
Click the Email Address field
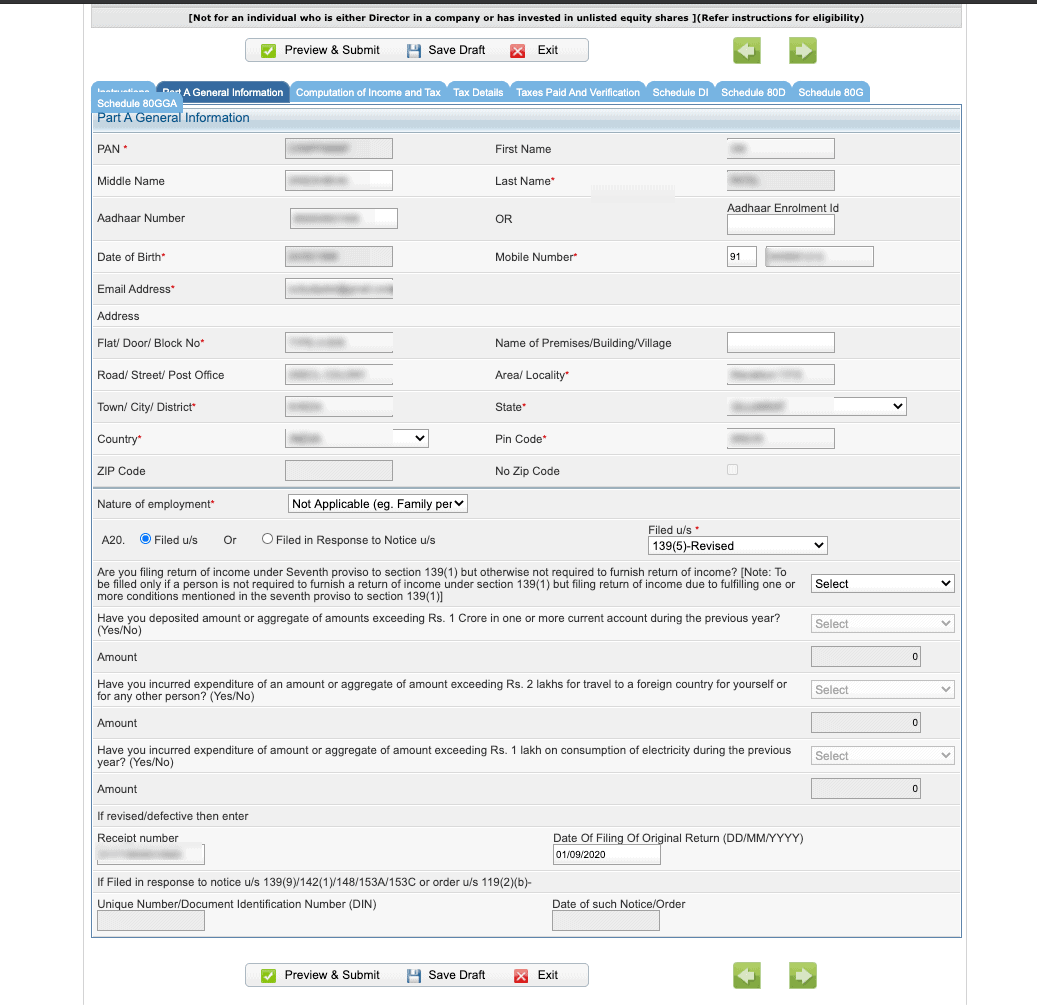(x=339, y=289)
